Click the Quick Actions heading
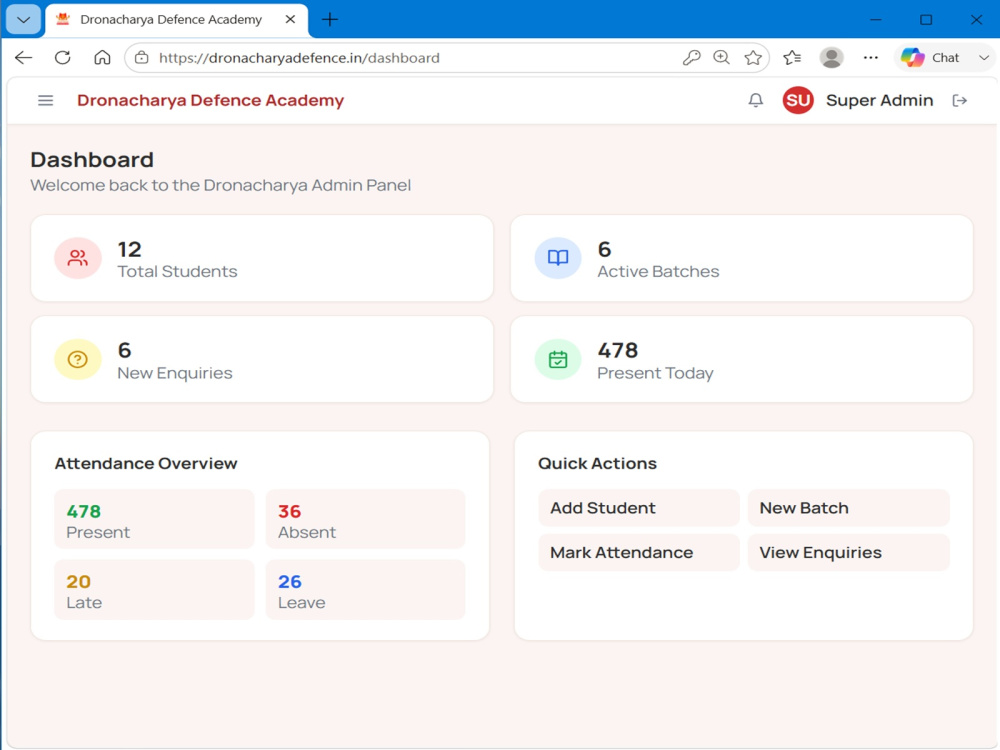The image size is (1000, 750). [598, 464]
